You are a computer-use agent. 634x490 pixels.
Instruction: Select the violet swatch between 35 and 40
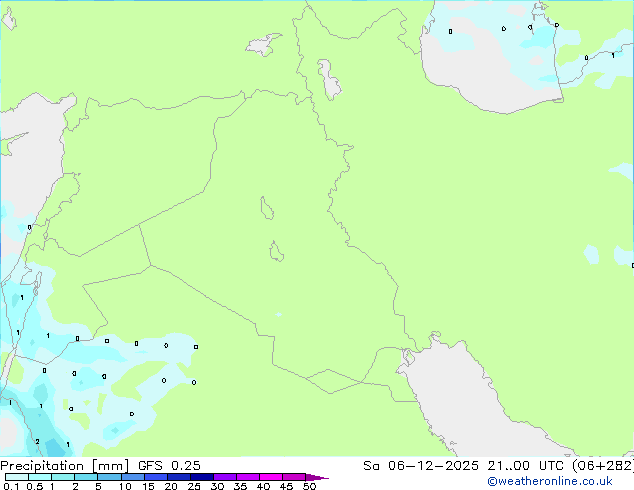248,477
